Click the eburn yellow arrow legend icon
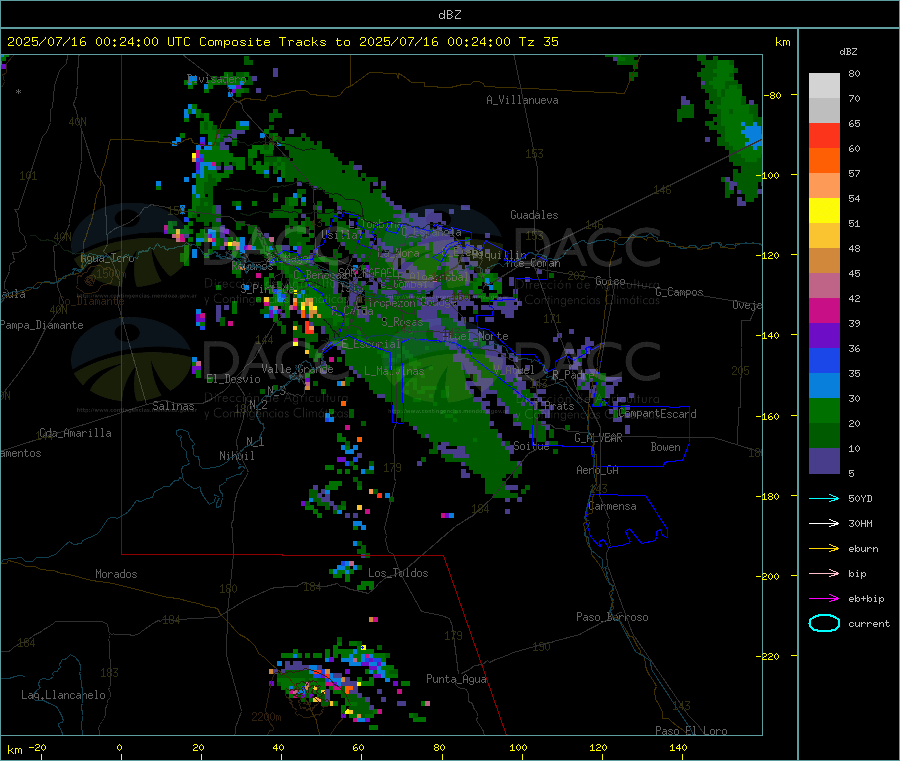 tap(824, 548)
